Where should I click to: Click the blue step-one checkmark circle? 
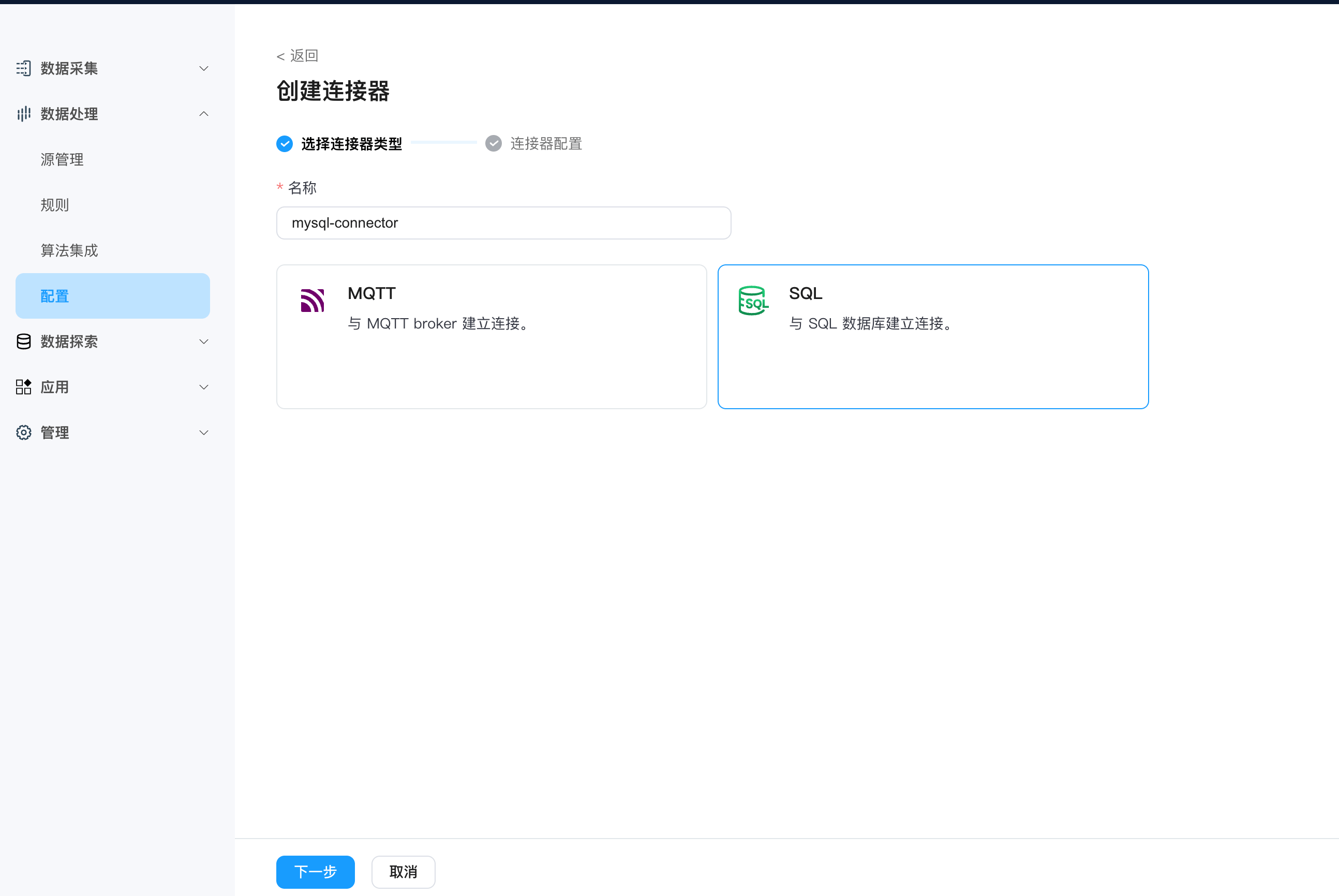(285, 143)
